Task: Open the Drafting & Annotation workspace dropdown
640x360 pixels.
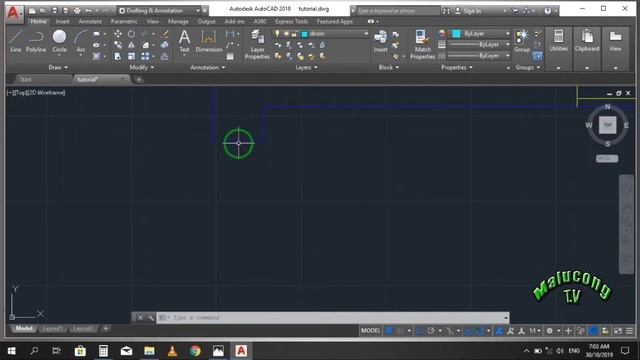Action: tap(159, 10)
